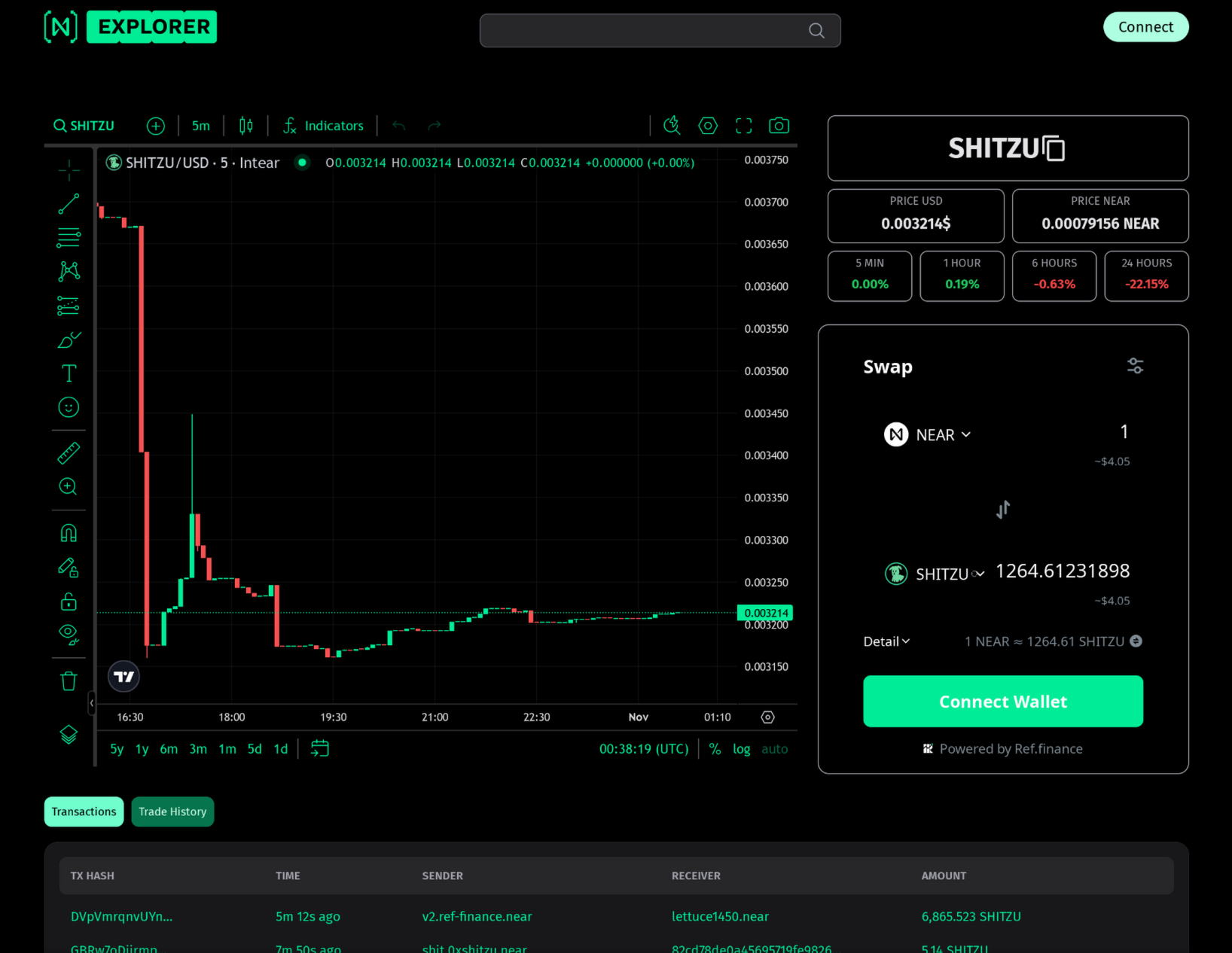Open chart settings via the gear icon
The height and width of the screenshot is (953, 1232).
click(x=707, y=126)
